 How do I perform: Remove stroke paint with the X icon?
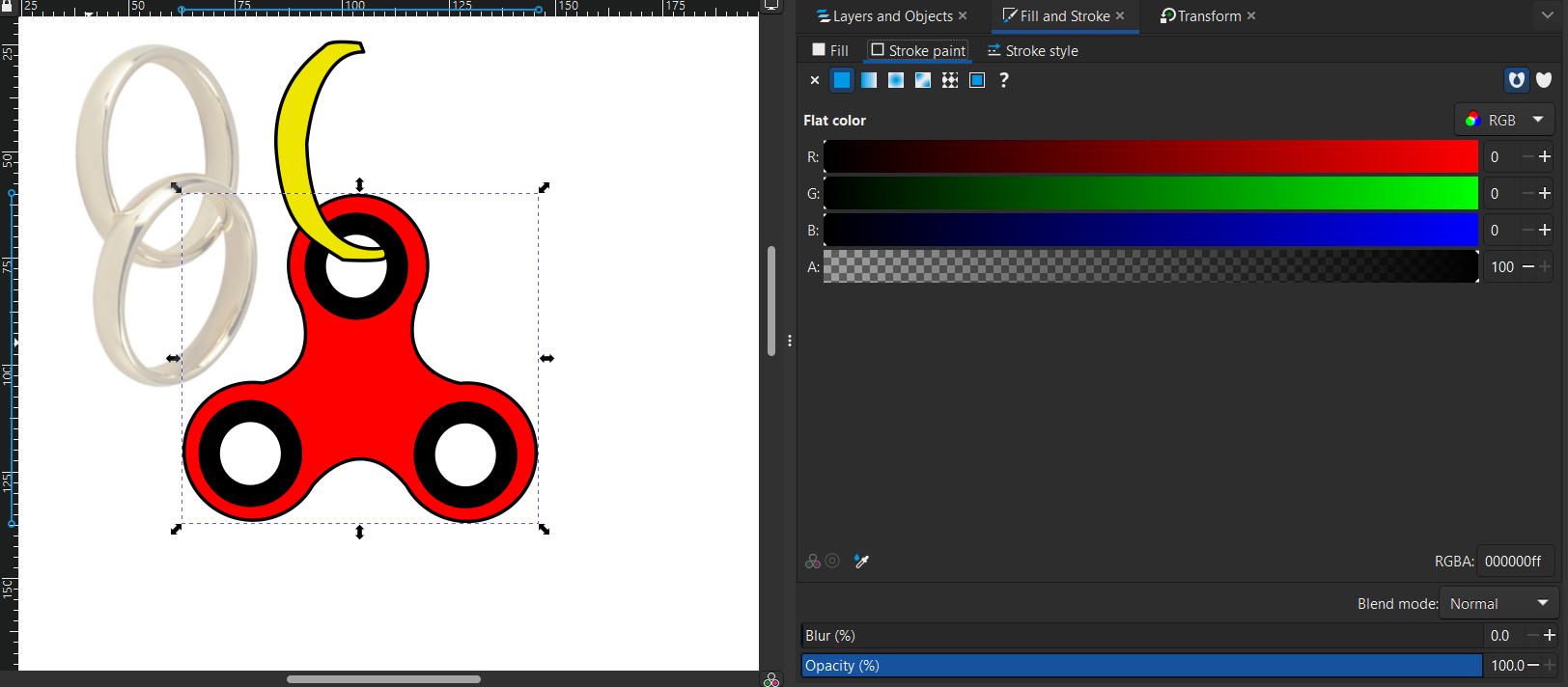[815, 80]
